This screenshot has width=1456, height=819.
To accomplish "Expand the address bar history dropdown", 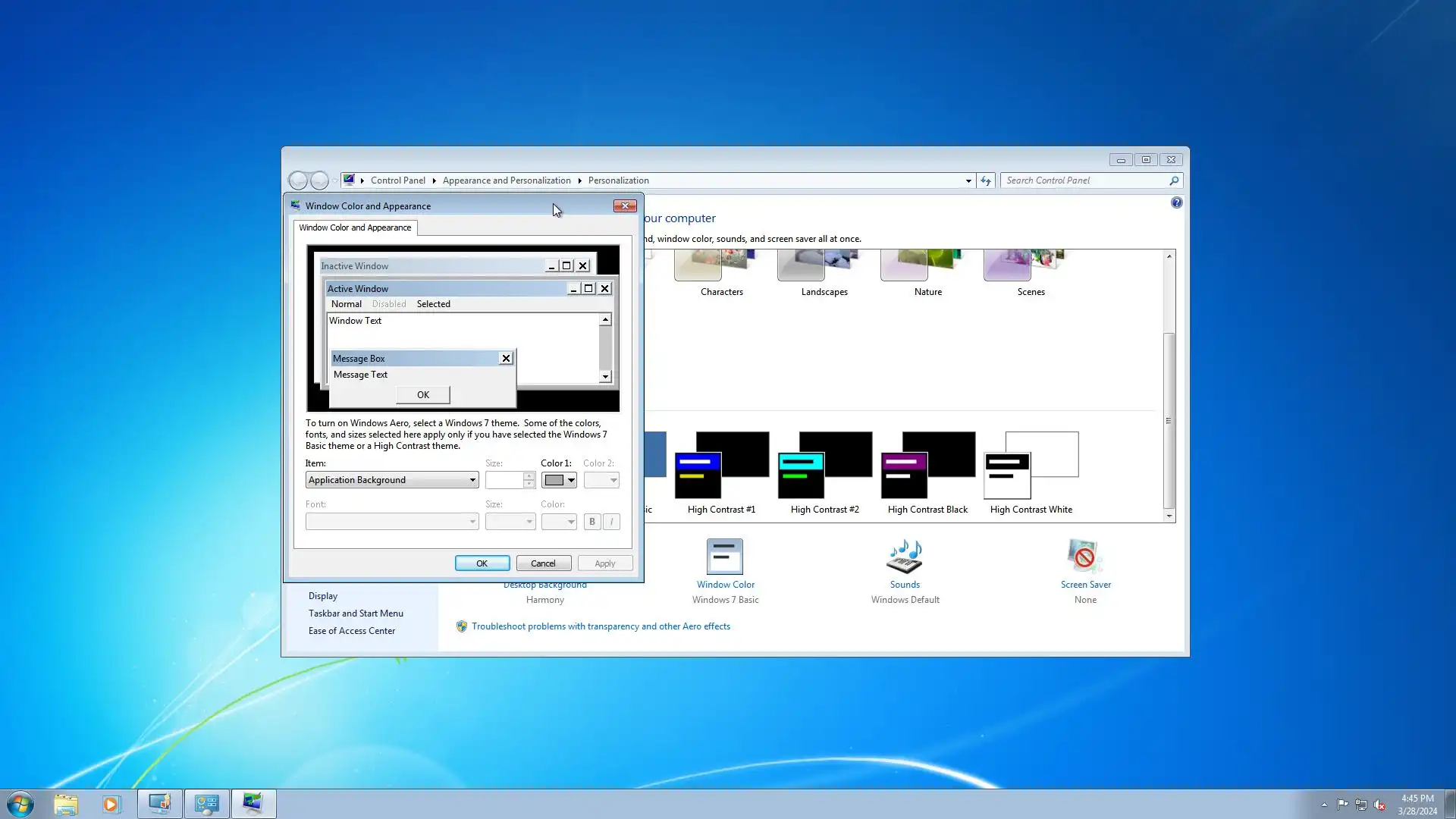I will click(x=968, y=180).
